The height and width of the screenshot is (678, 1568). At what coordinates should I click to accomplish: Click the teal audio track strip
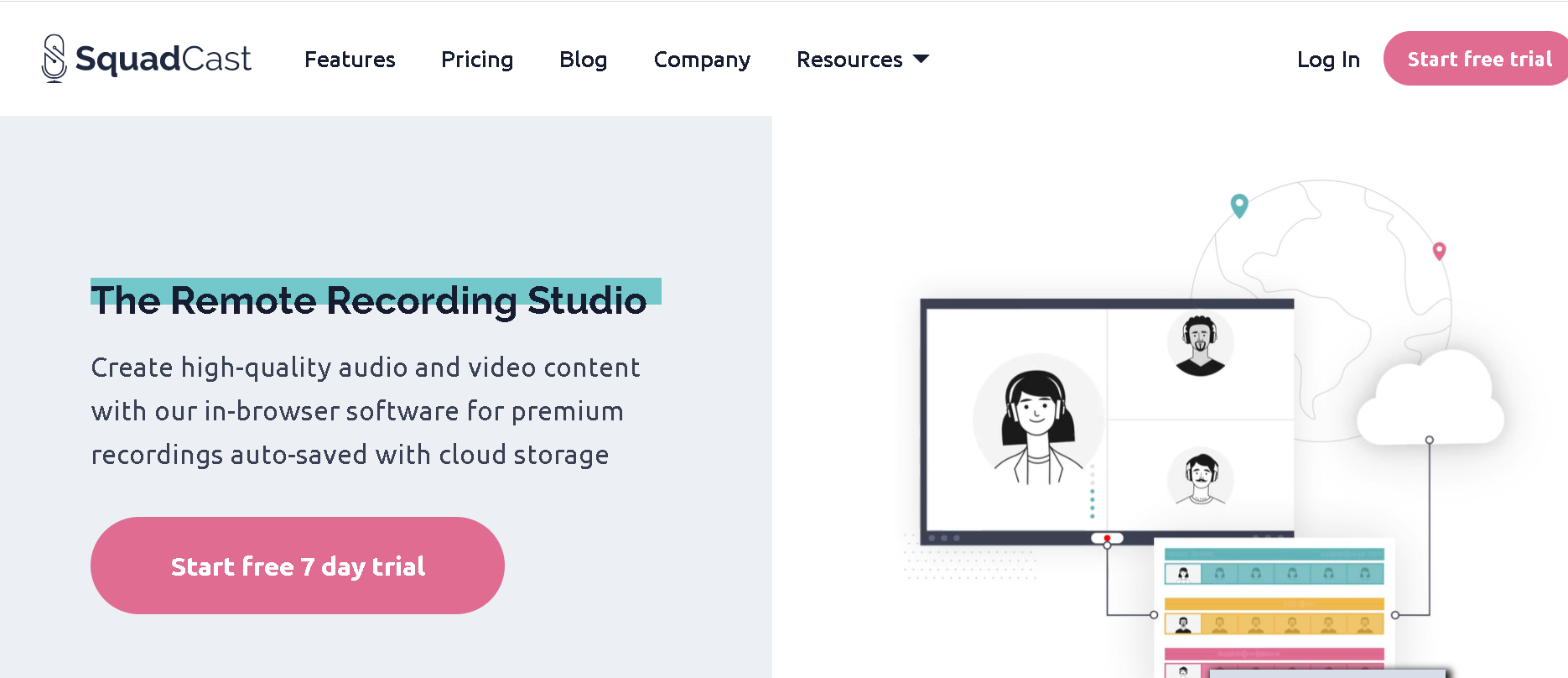click(x=1275, y=566)
